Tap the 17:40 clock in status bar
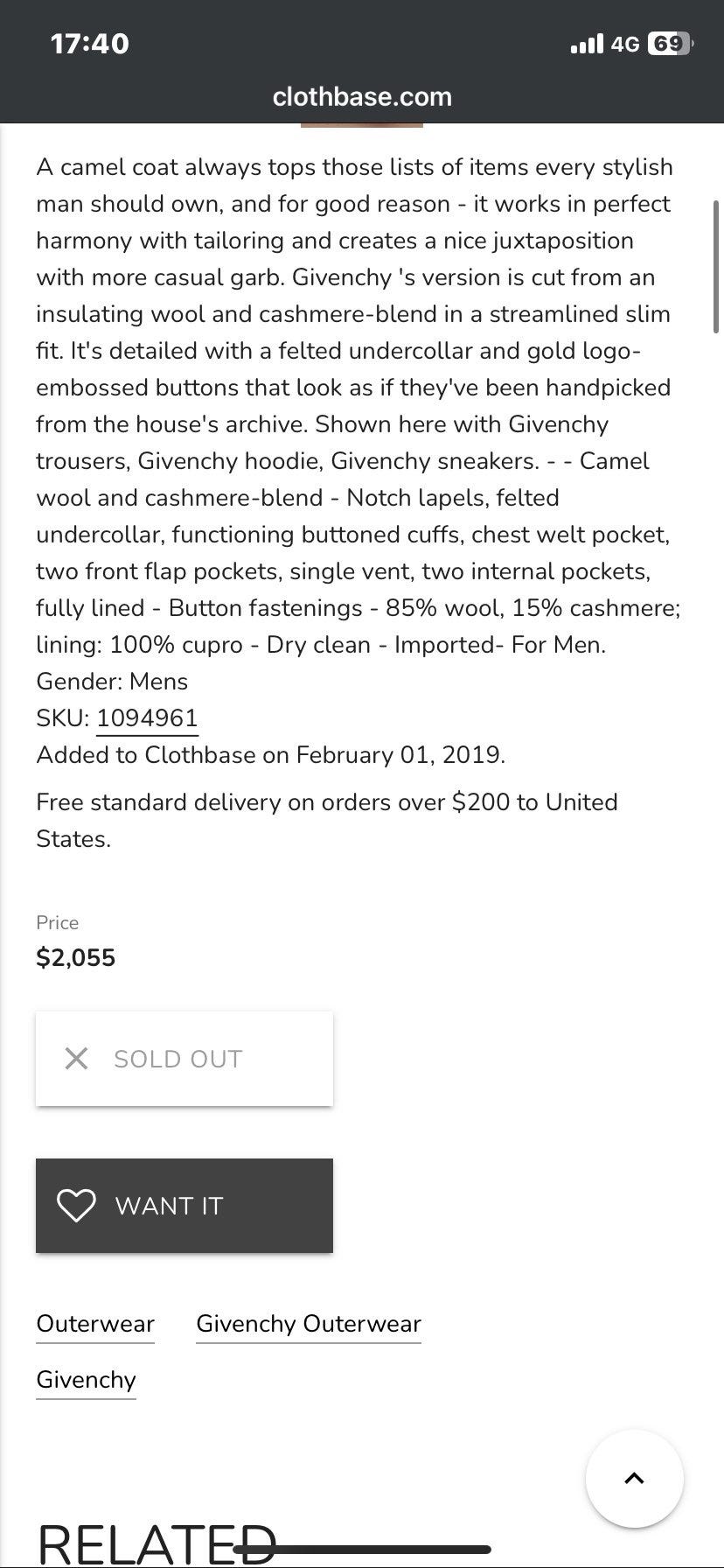The height and width of the screenshot is (1568, 724). (90, 44)
